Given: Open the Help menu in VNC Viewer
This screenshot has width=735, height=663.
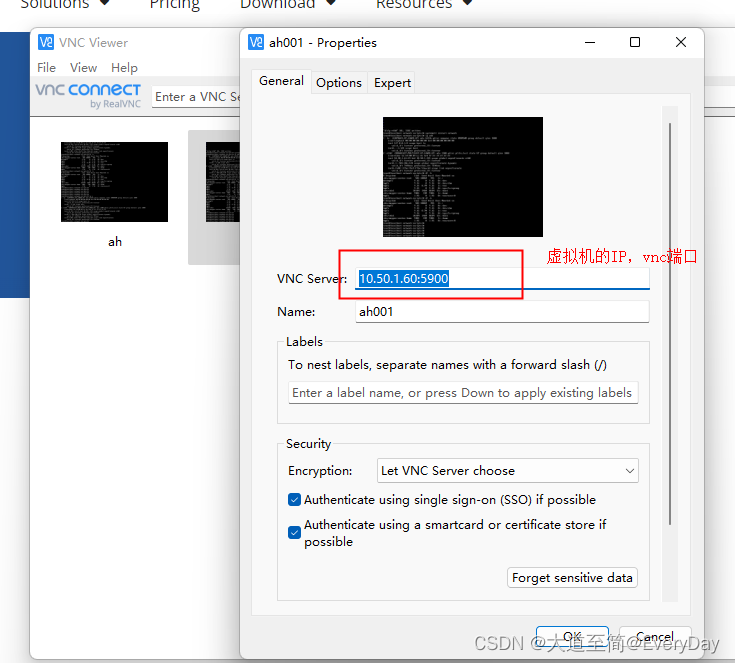Looking at the screenshot, I should tap(124, 68).
